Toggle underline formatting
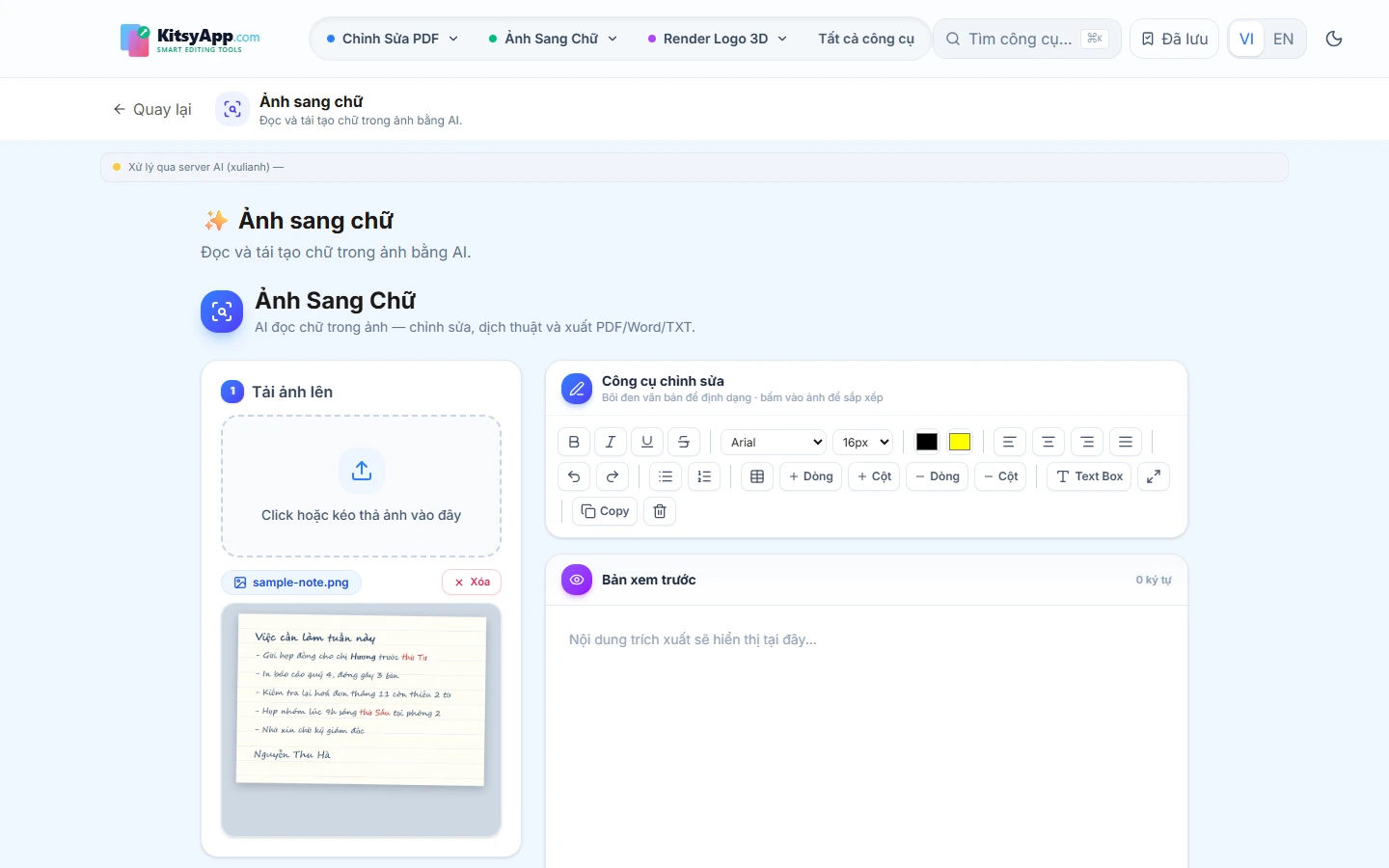 pyautogui.click(x=647, y=442)
